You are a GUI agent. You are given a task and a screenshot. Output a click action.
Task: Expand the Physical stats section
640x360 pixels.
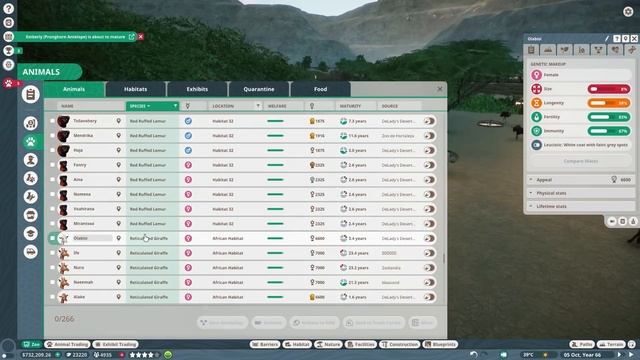click(x=580, y=193)
